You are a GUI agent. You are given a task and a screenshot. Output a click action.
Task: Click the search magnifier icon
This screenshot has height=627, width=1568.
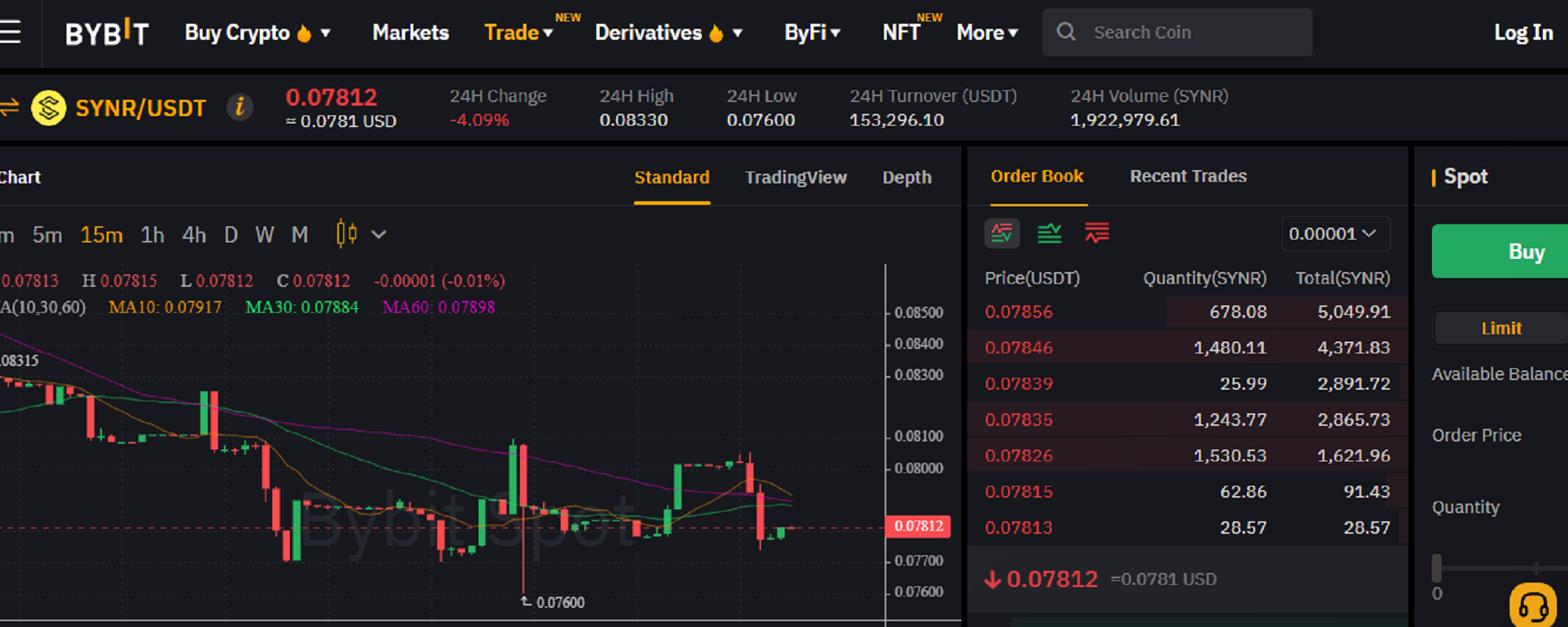click(x=1066, y=32)
